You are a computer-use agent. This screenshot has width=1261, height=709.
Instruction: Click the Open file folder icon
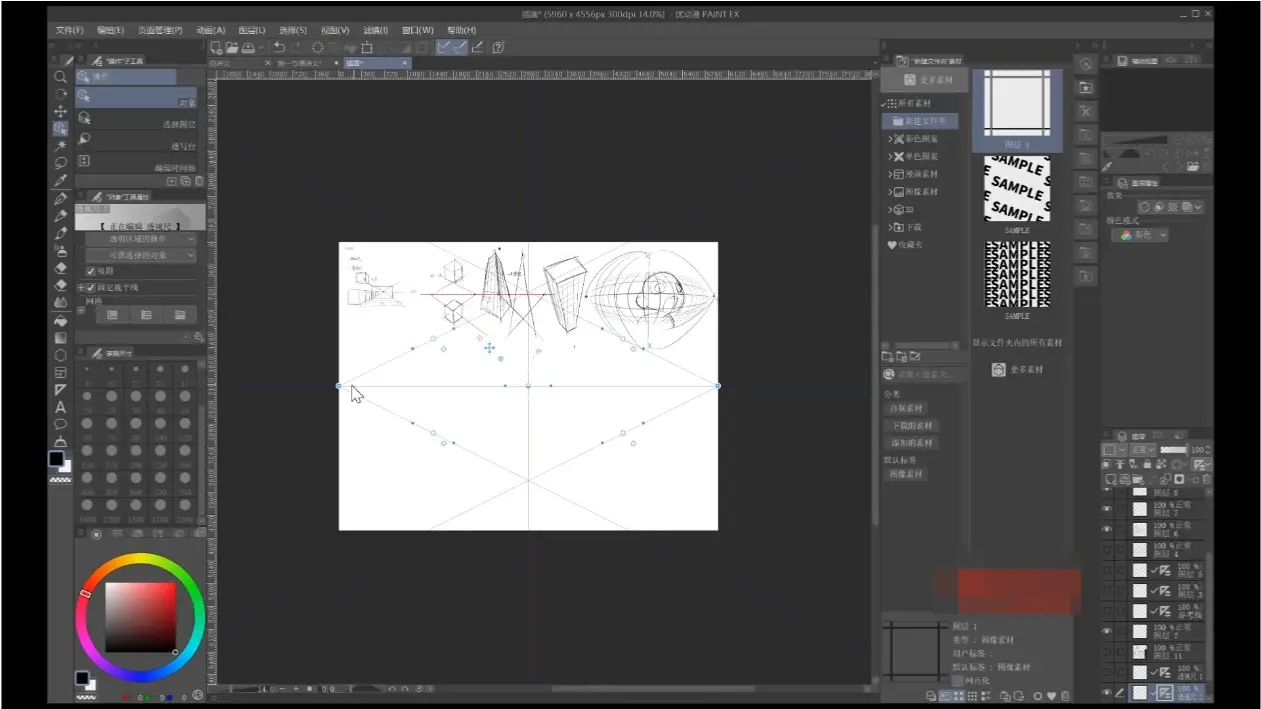tap(232, 47)
